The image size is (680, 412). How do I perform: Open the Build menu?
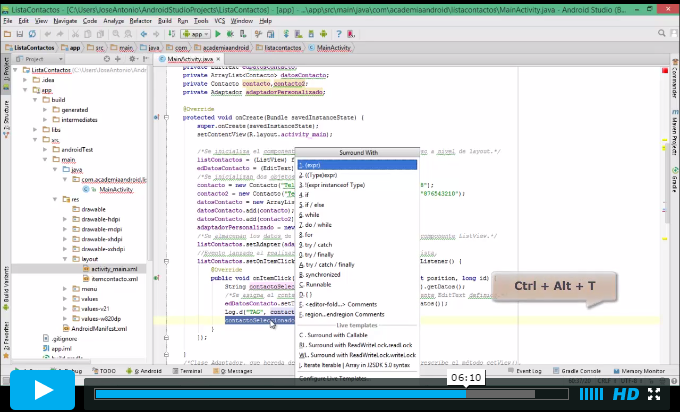point(164,21)
